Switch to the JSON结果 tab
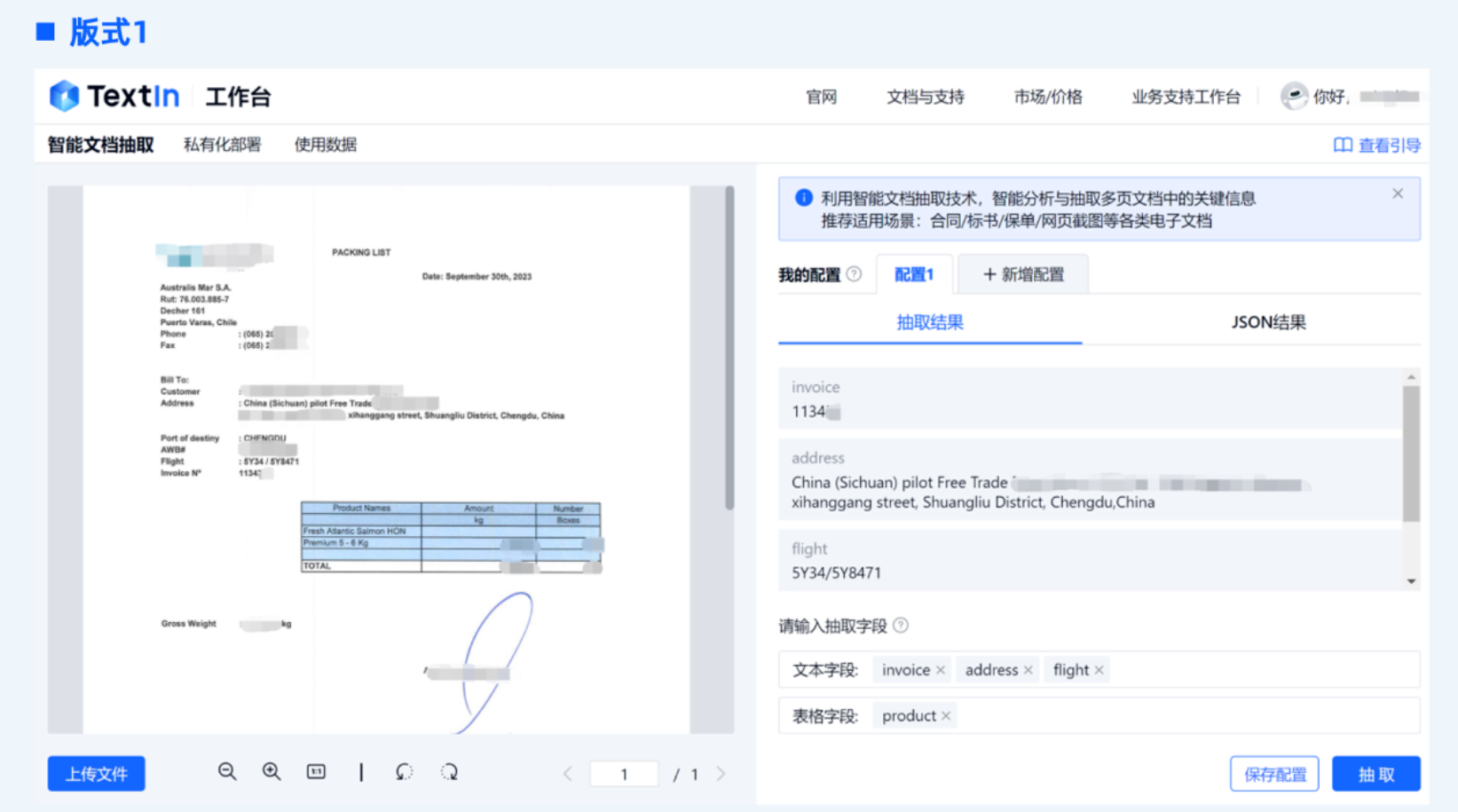Screen dimensions: 1458x812 (x=1268, y=322)
